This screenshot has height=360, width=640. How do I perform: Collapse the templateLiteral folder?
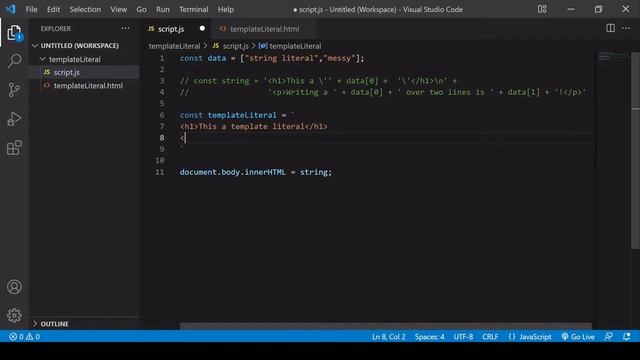click(x=75, y=60)
